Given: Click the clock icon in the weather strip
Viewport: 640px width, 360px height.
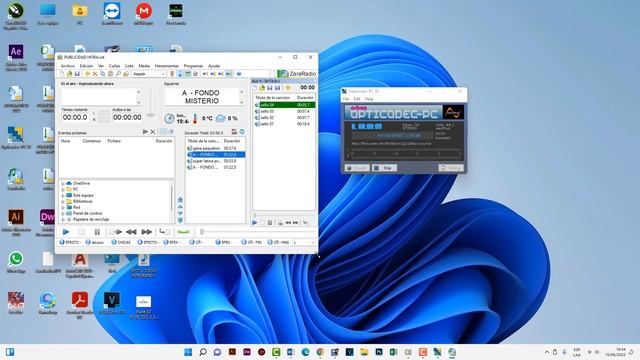Looking at the screenshot, I should click(x=169, y=118).
